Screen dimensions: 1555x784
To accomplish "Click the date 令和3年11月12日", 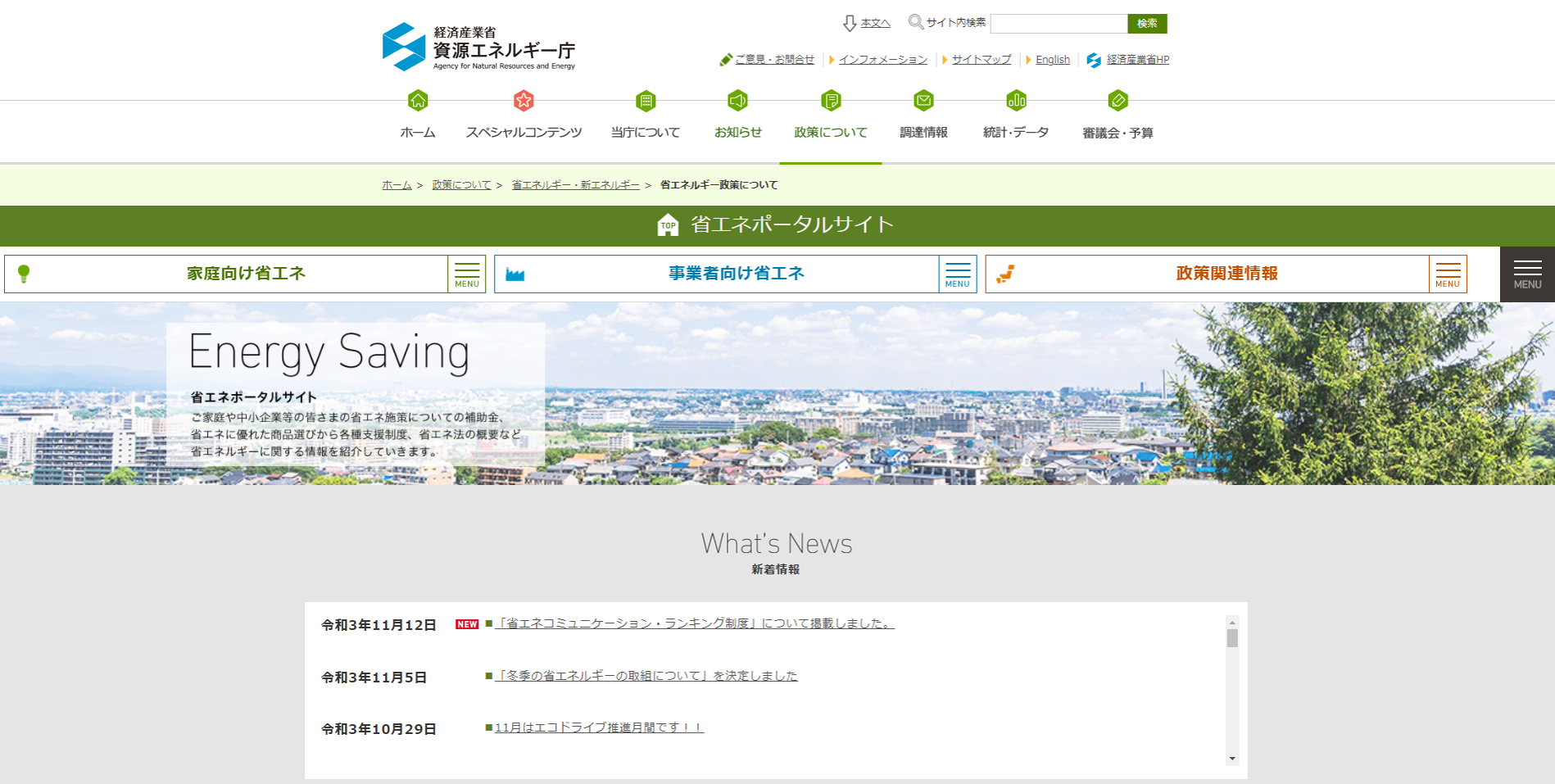I will point(379,625).
